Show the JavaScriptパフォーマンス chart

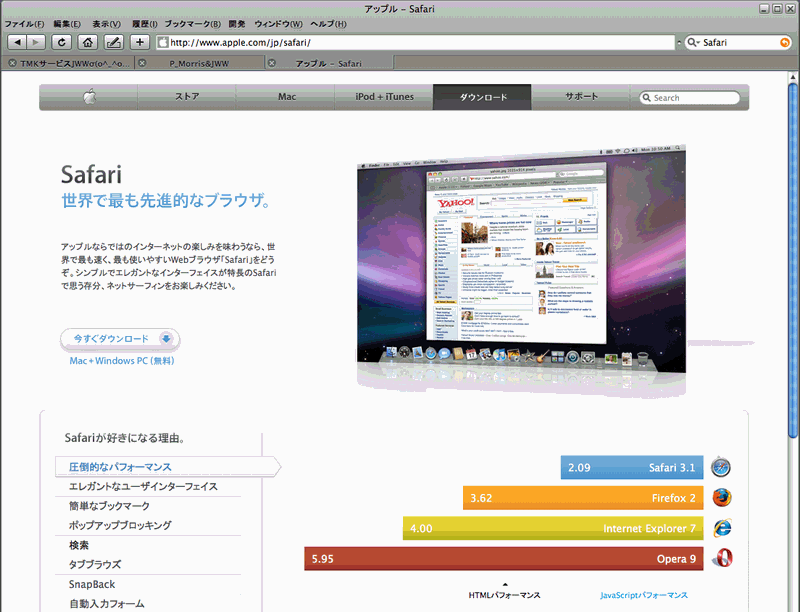tap(644, 595)
